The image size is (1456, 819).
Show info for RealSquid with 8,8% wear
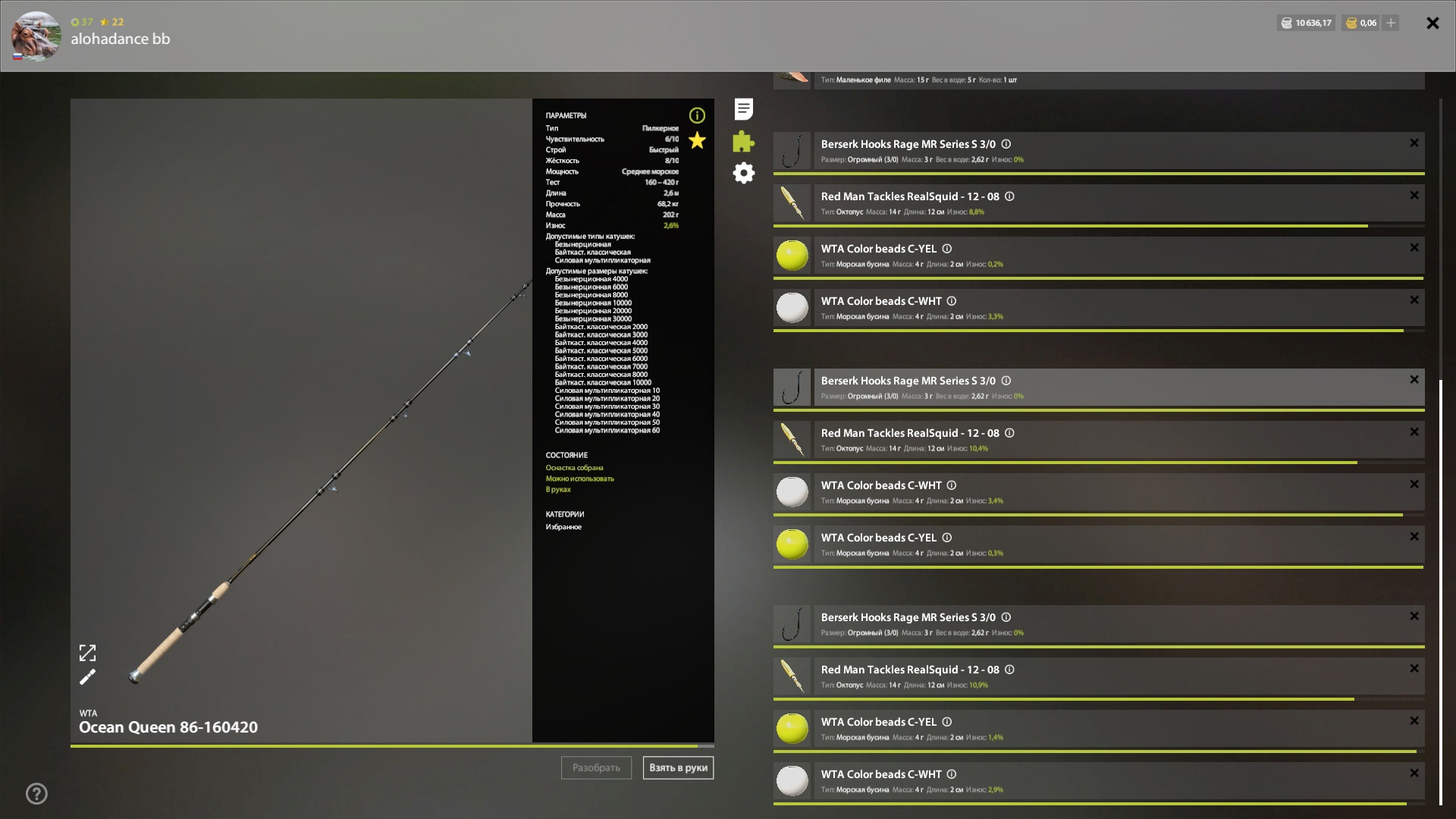(1009, 196)
